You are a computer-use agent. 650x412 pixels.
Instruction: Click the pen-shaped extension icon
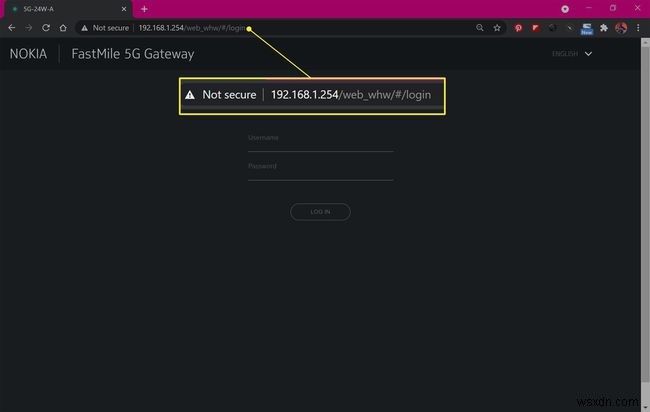coord(570,28)
